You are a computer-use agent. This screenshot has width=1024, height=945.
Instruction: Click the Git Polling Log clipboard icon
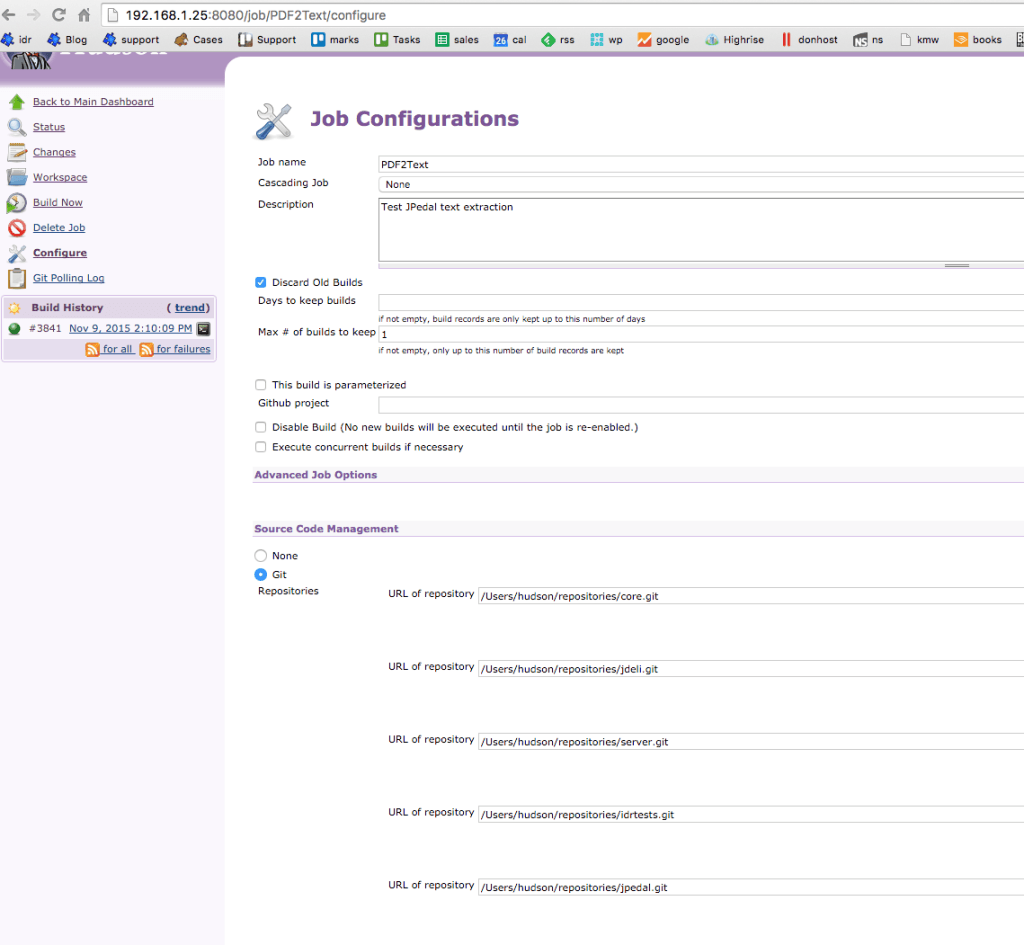[17, 278]
